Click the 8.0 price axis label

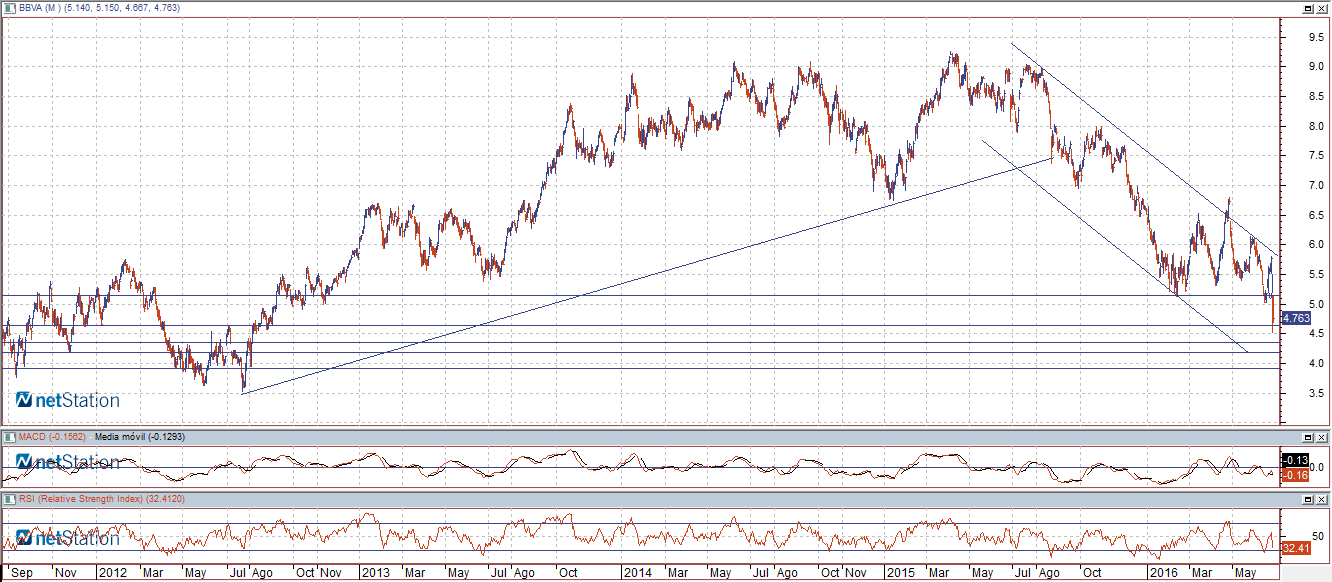[x=1317, y=127]
